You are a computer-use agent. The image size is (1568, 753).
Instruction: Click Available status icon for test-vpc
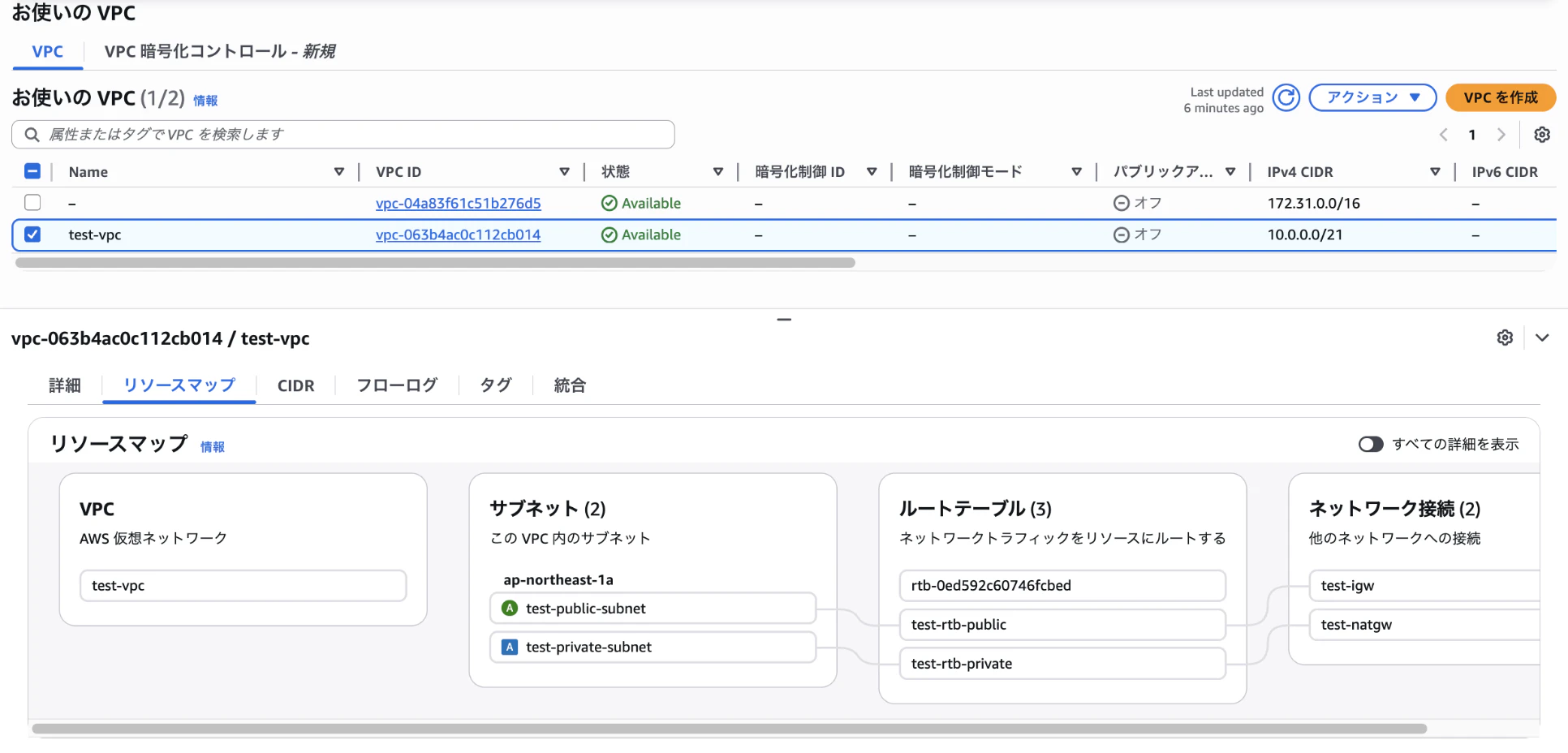click(x=609, y=235)
